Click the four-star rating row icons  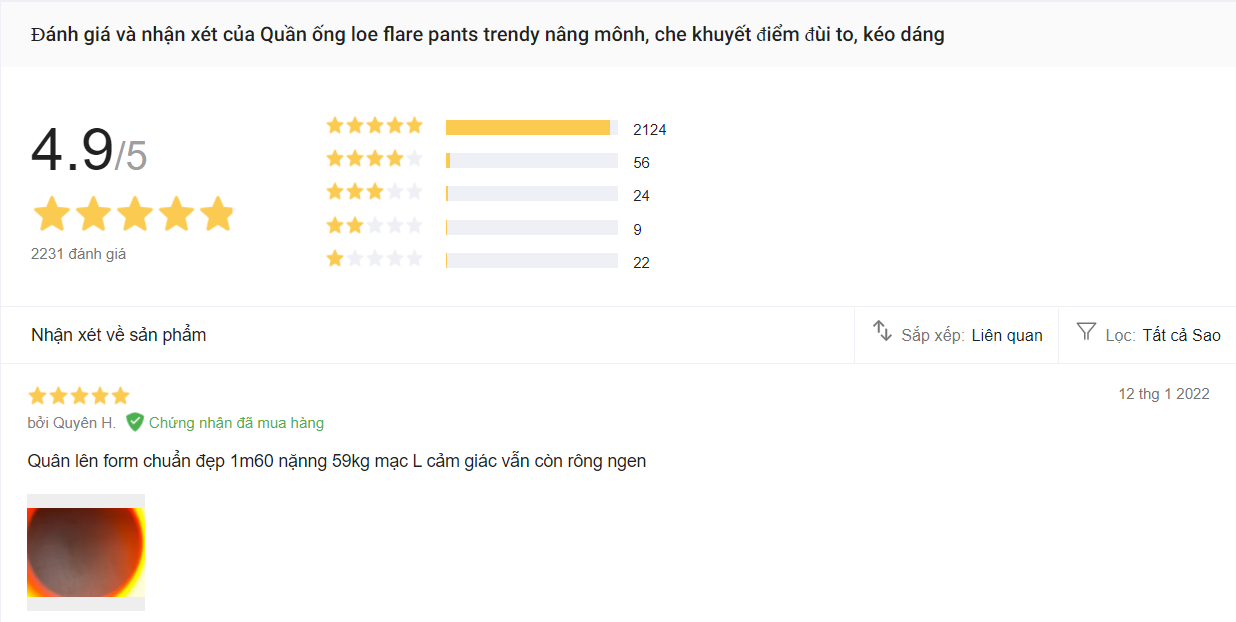[x=374, y=159]
